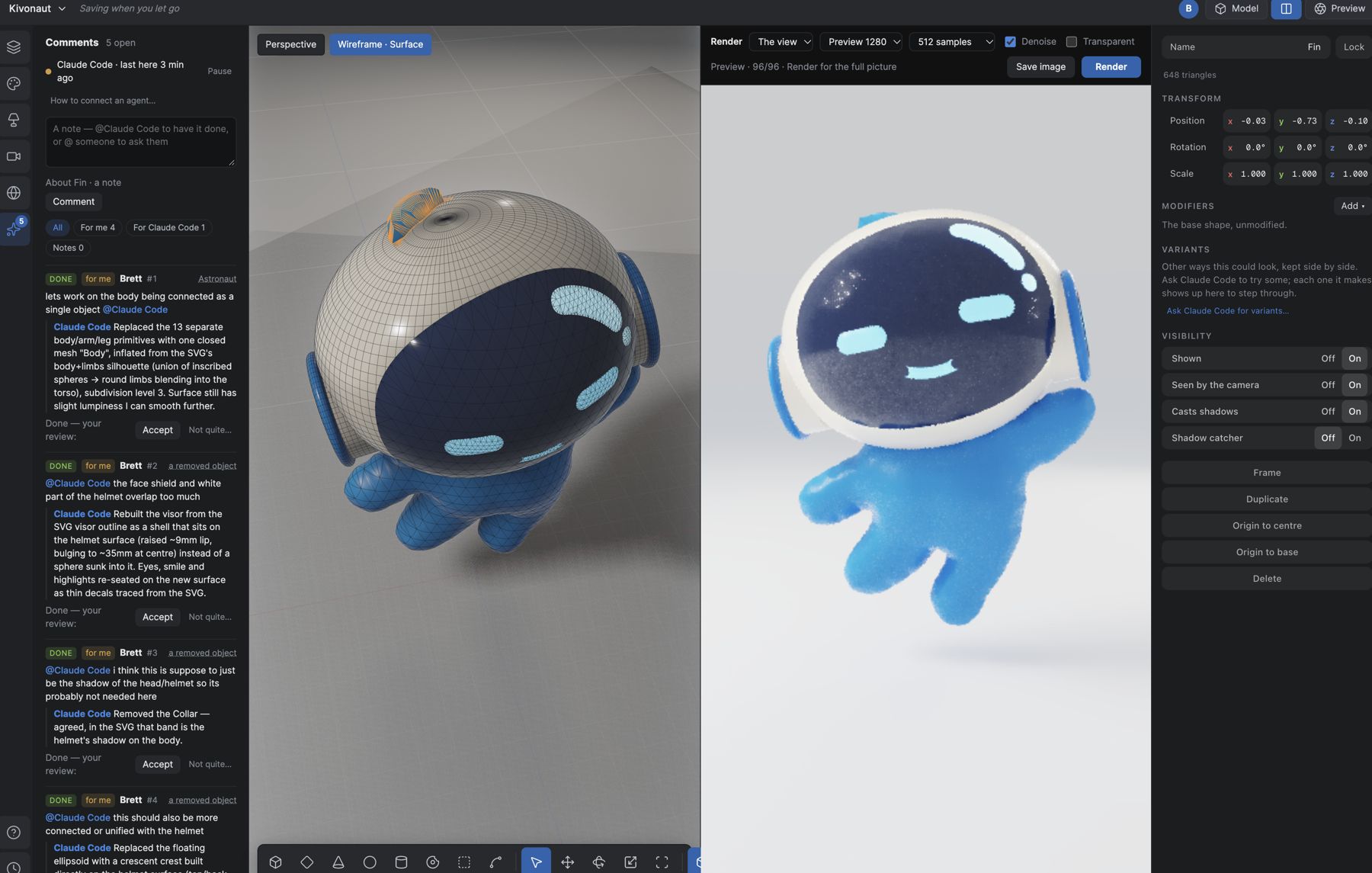The height and width of the screenshot is (873, 1372).
Task: Add a cylinder primitive from bottom toolbar
Action: [401, 862]
